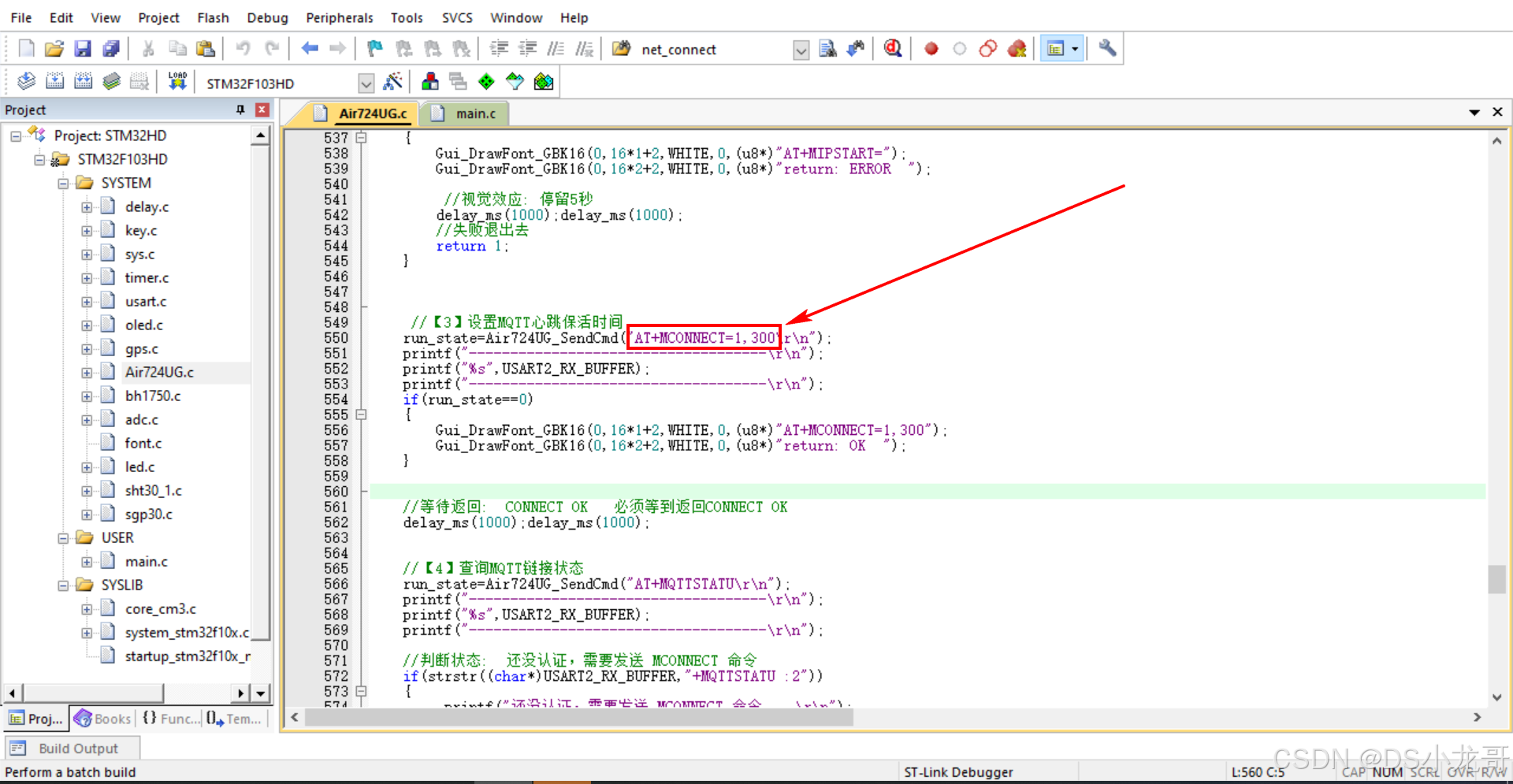Click the Insert Bookmark flag icon
Screen dimensions: 1513x784
[375, 49]
